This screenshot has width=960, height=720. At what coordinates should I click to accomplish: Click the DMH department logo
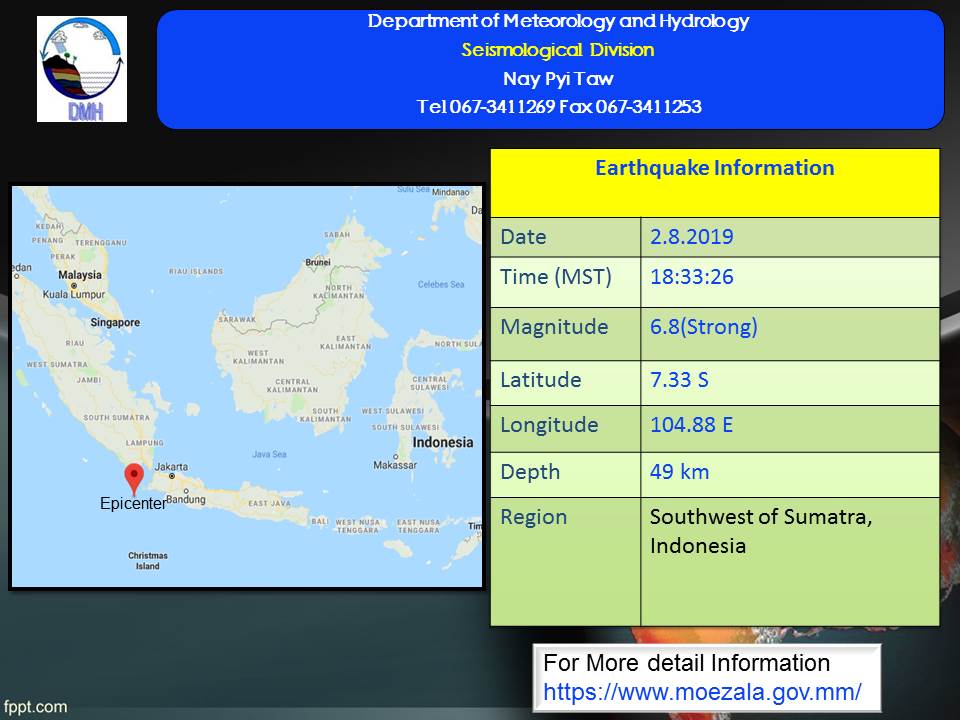[82, 69]
